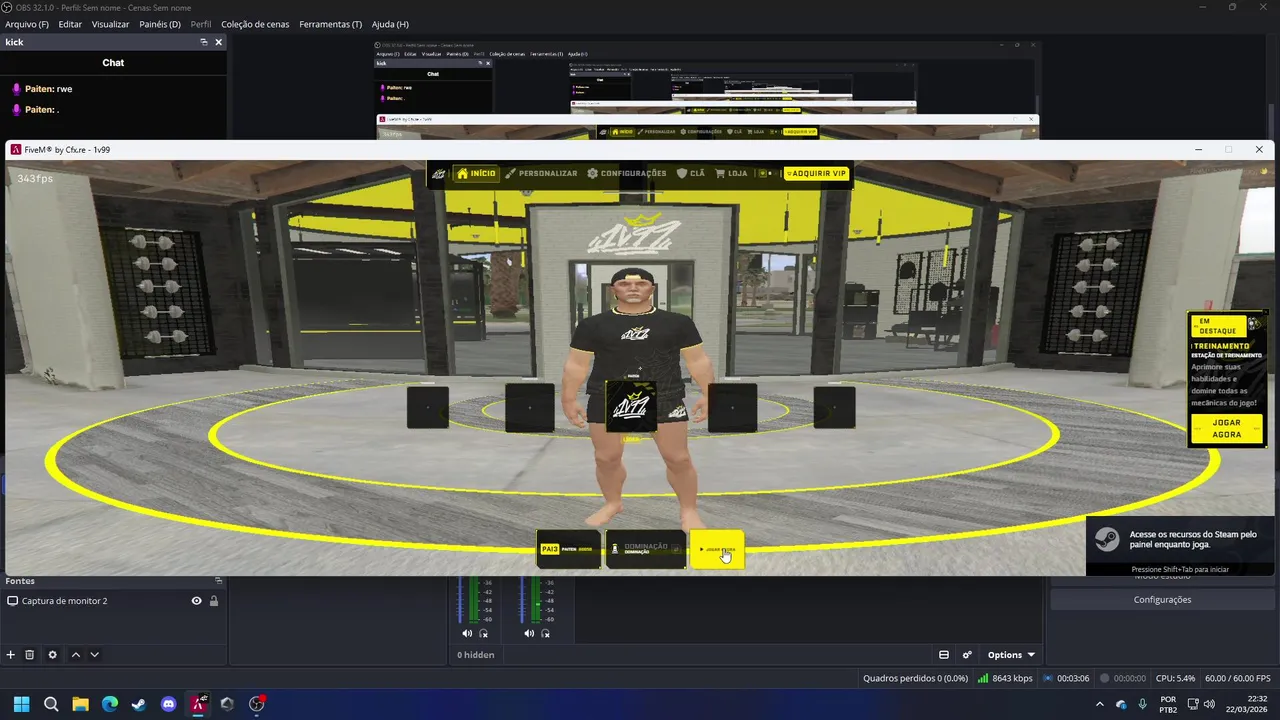Close the kick chat dock
This screenshot has height=720, width=1280.
pos(219,42)
